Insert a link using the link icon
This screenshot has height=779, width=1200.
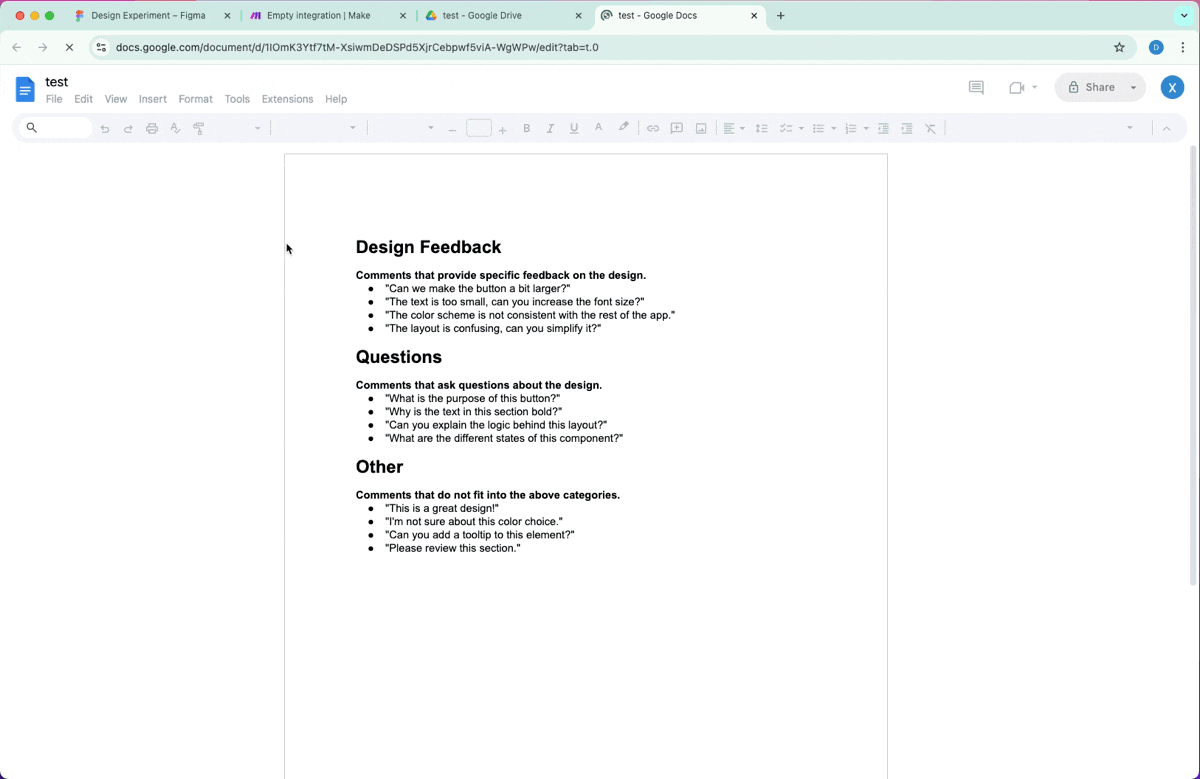[x=653, y=128]
